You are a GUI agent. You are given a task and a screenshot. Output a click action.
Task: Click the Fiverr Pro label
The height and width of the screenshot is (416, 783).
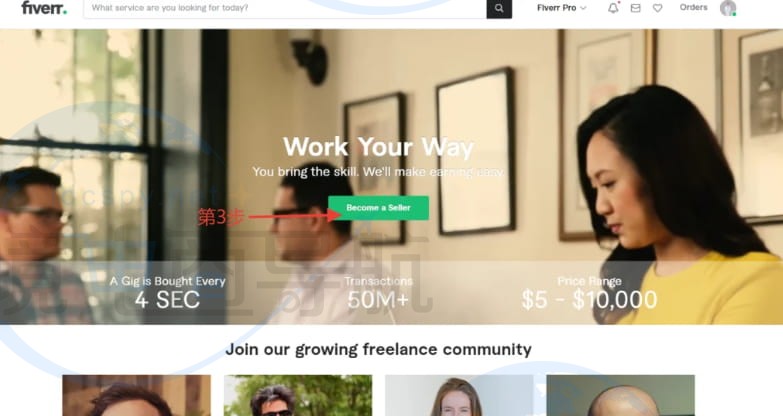(x=556, y=8)
